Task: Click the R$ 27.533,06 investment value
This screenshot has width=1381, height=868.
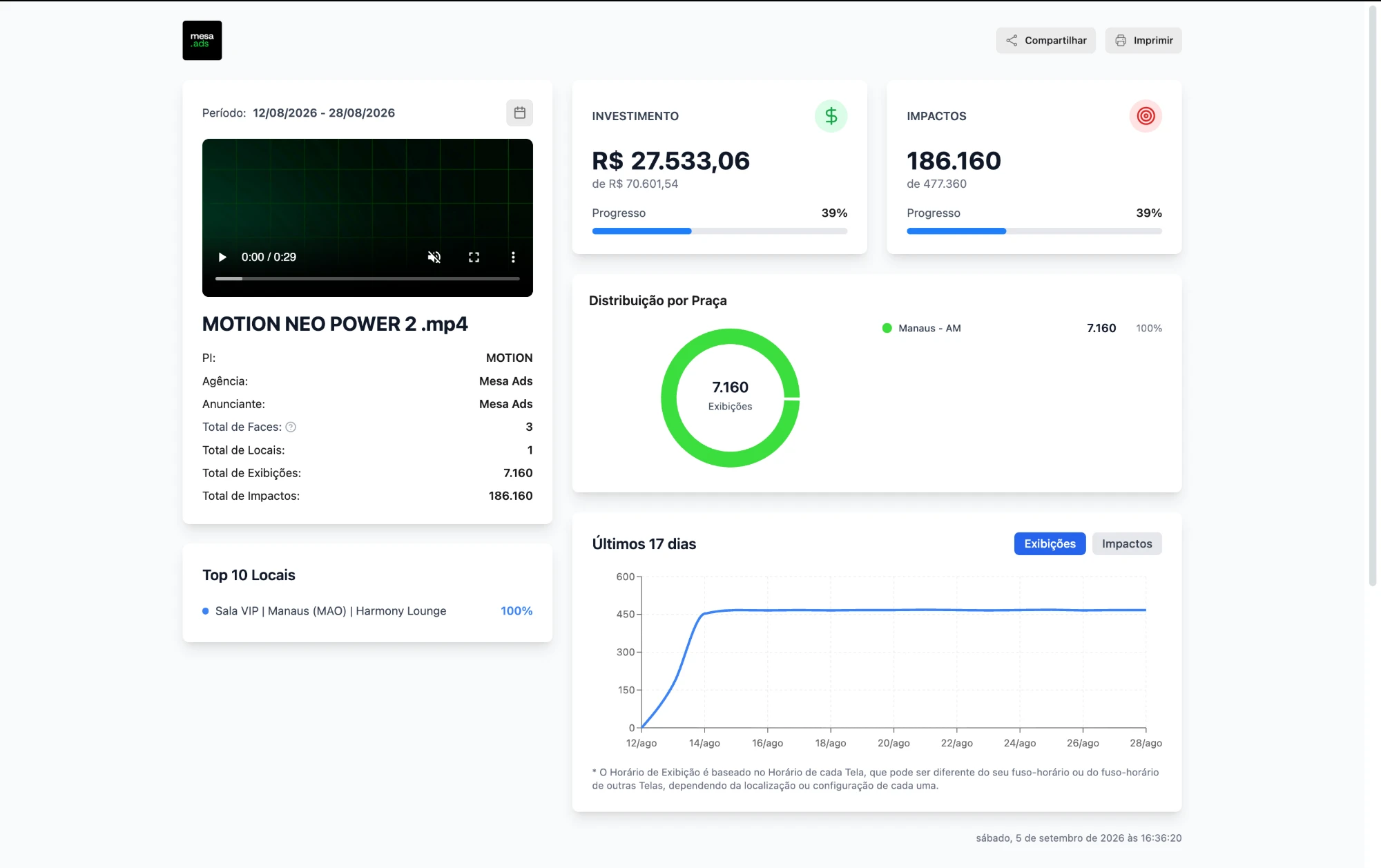Action: [x=670, y=161]
